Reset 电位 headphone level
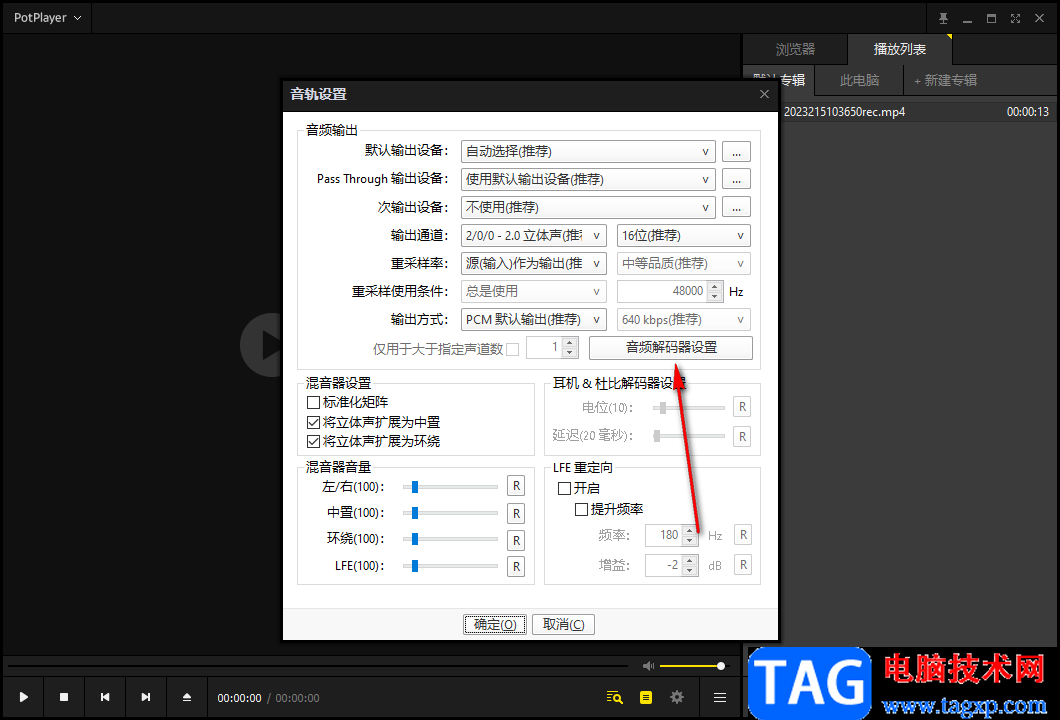Image resolution: width=1060 pixels, height=720 pixels. click(742, 407)
